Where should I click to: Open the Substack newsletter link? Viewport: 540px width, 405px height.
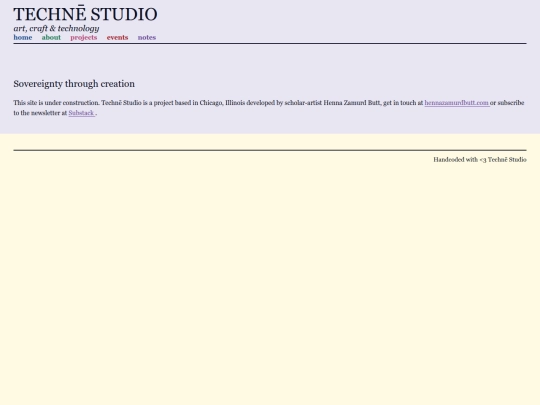pos(81,113)
